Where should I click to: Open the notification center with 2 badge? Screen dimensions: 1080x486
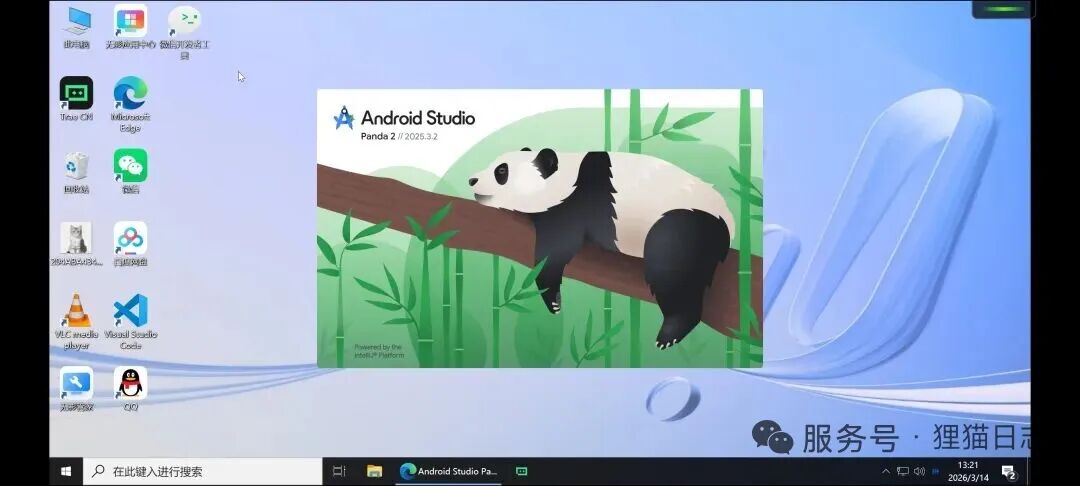click(1009, 472)
